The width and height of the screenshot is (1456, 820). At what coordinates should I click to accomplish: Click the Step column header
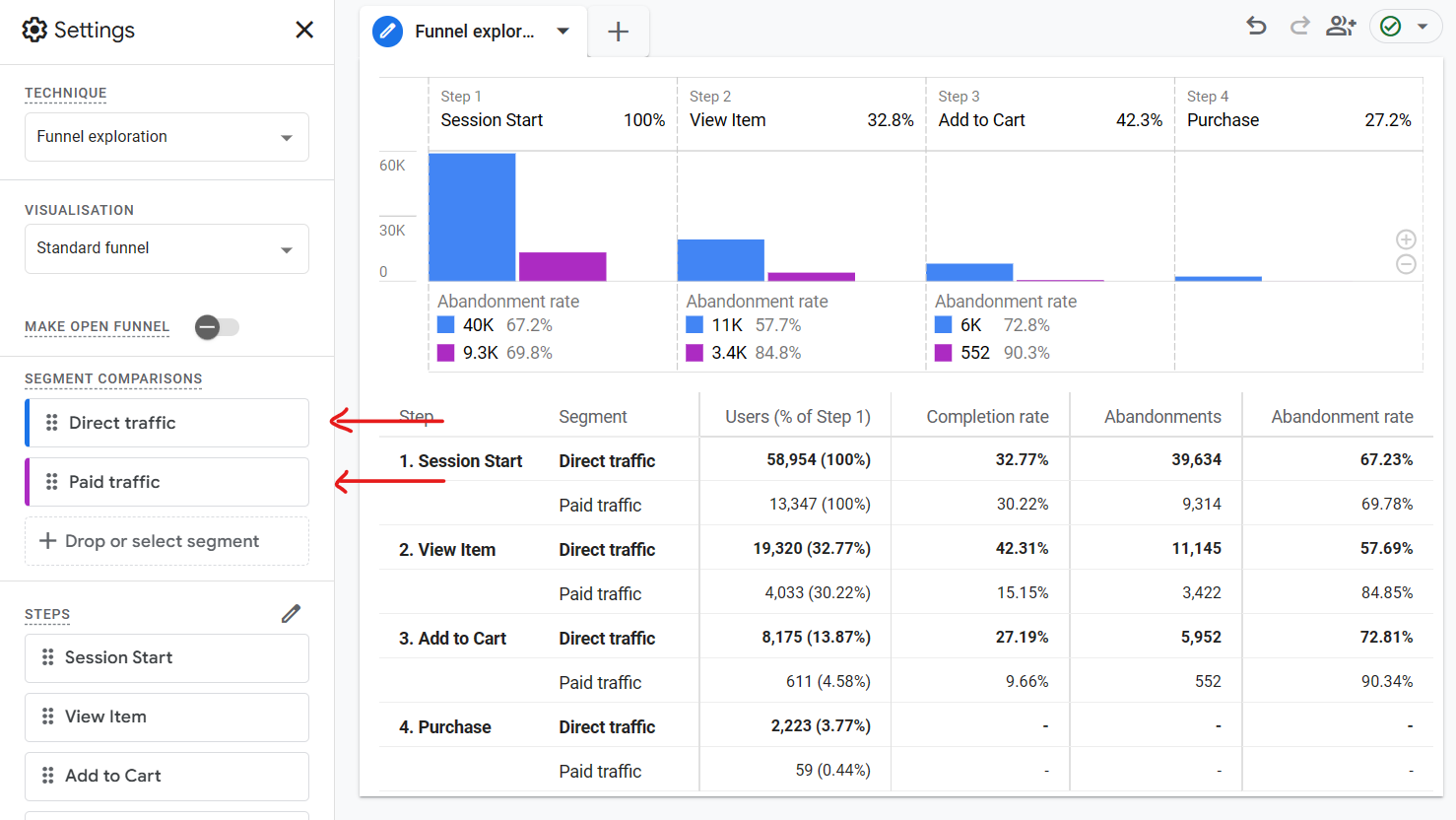pos(417,417)
